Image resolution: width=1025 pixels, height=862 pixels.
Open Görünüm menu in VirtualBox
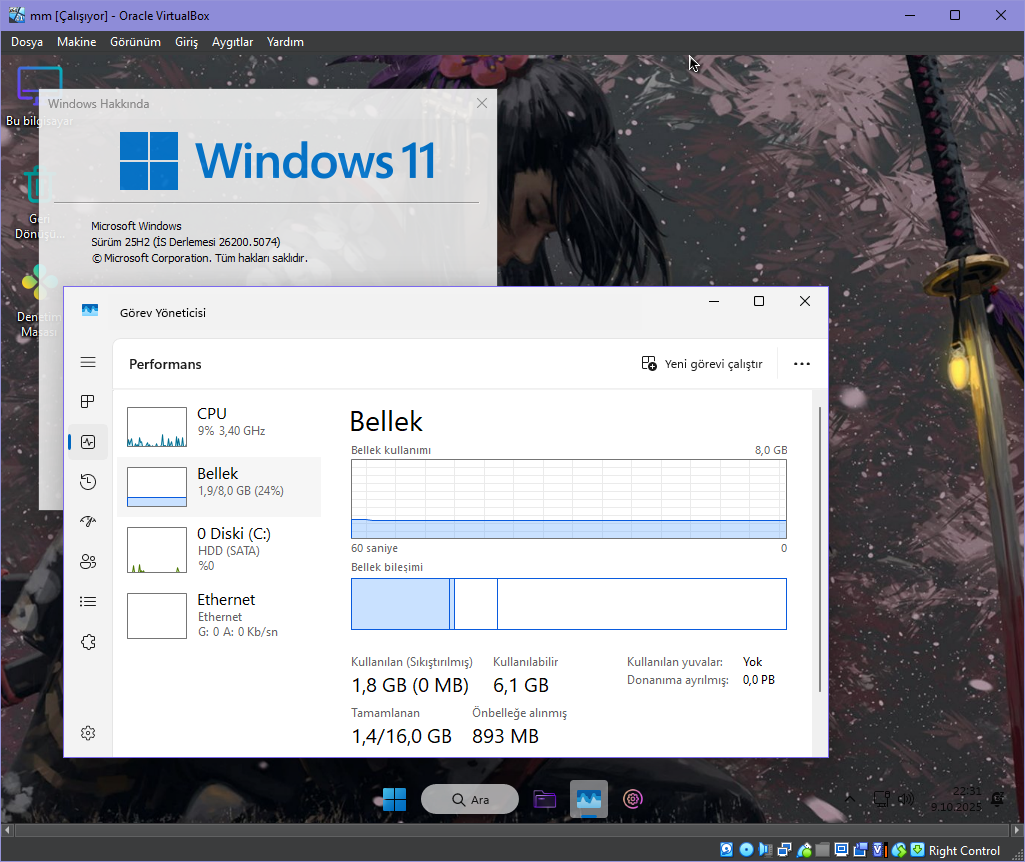135,42
